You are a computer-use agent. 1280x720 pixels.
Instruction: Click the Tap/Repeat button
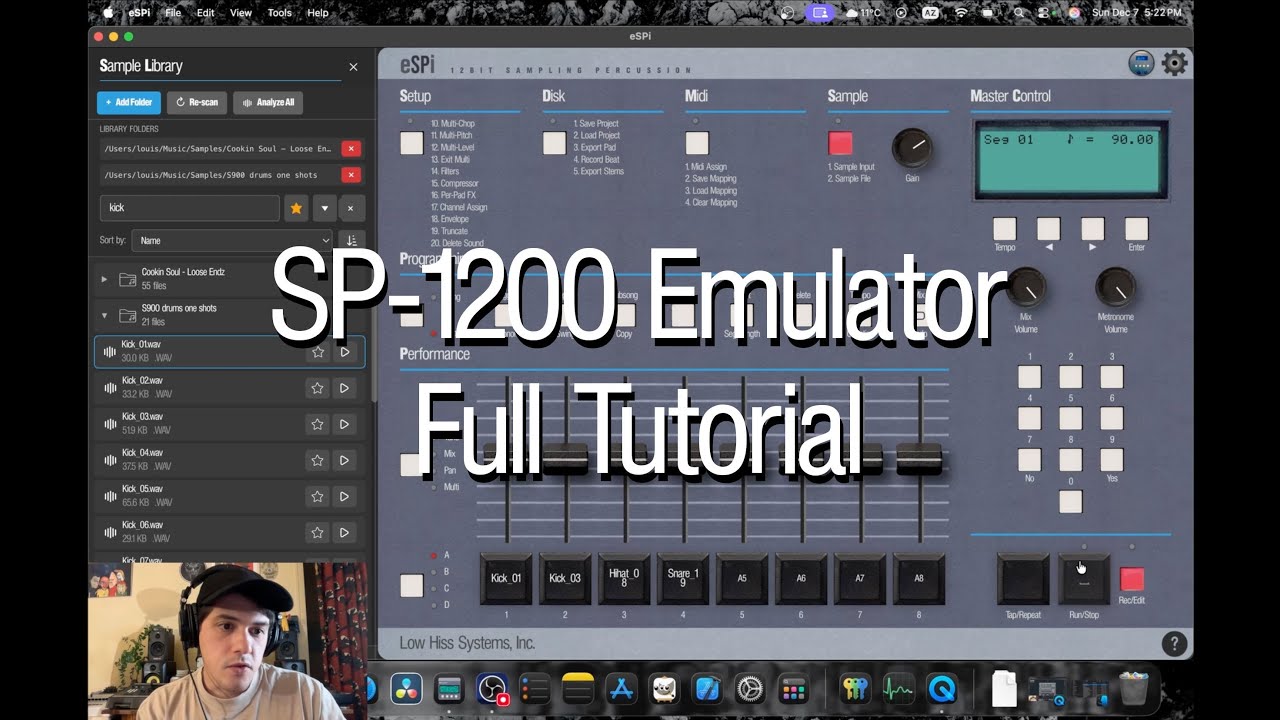1022,579
